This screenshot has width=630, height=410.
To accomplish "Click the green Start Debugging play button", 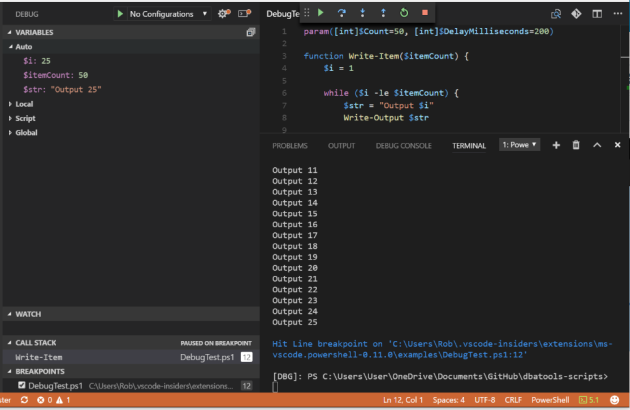I will coord(121,14).
